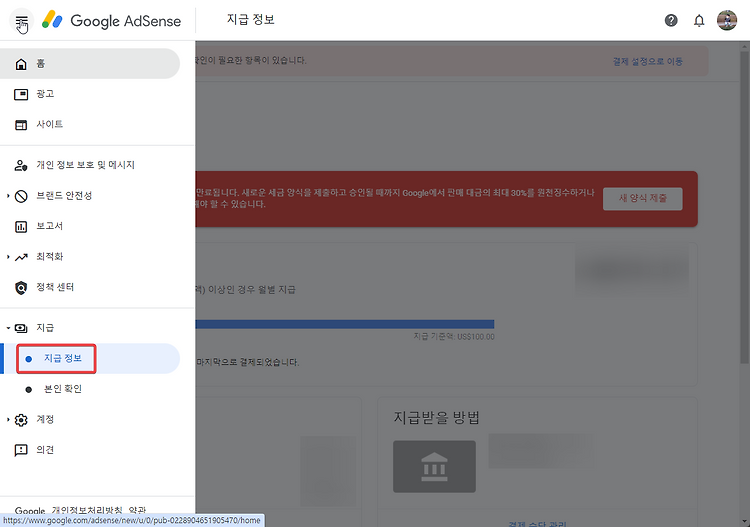The width and height of the screenshot is (750, 527).
Task: Click the 지급 정보 page title
Action: (x=251, y=20)
